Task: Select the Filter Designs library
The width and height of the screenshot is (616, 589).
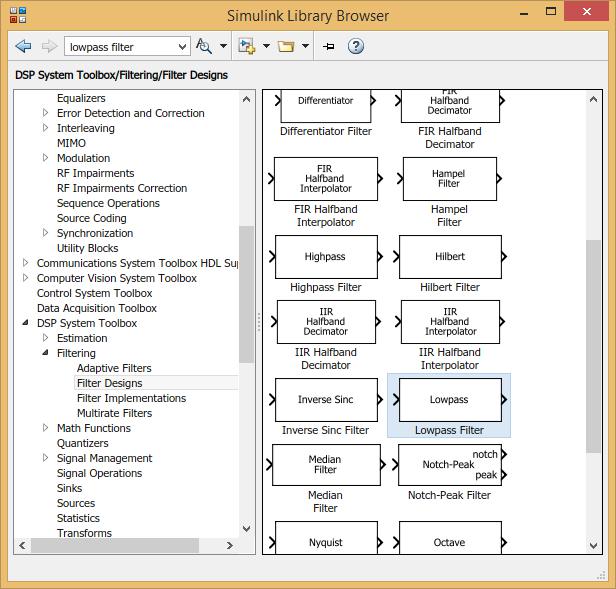Action: 110,383
